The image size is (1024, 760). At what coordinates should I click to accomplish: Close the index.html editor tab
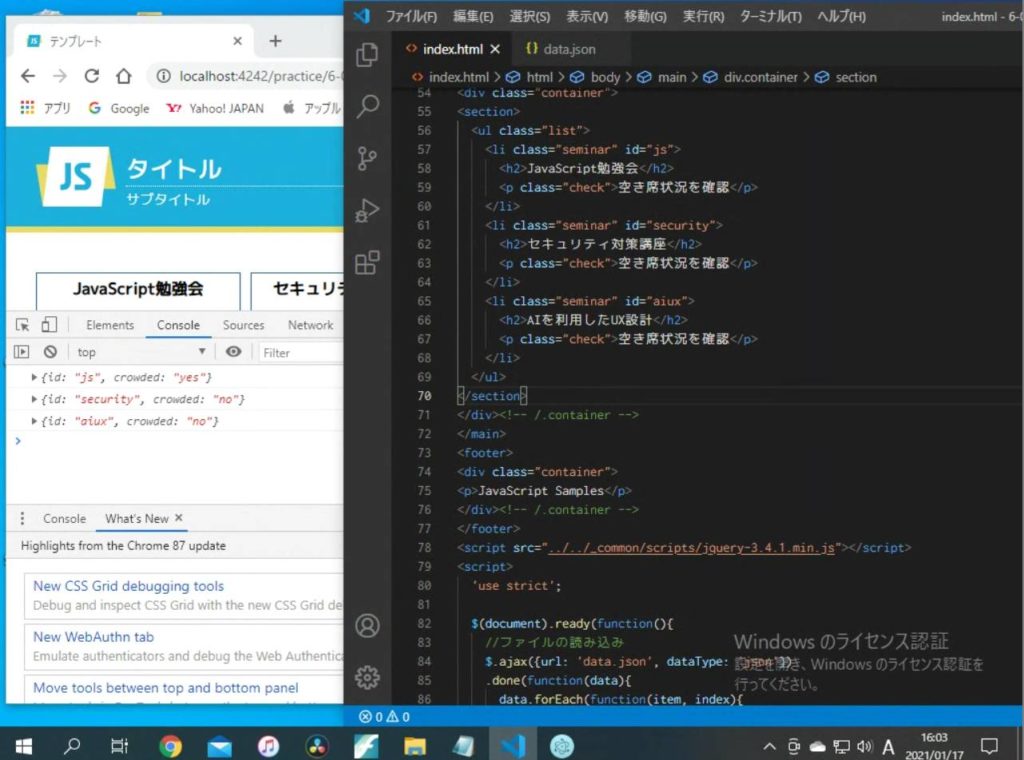point(496,49)
